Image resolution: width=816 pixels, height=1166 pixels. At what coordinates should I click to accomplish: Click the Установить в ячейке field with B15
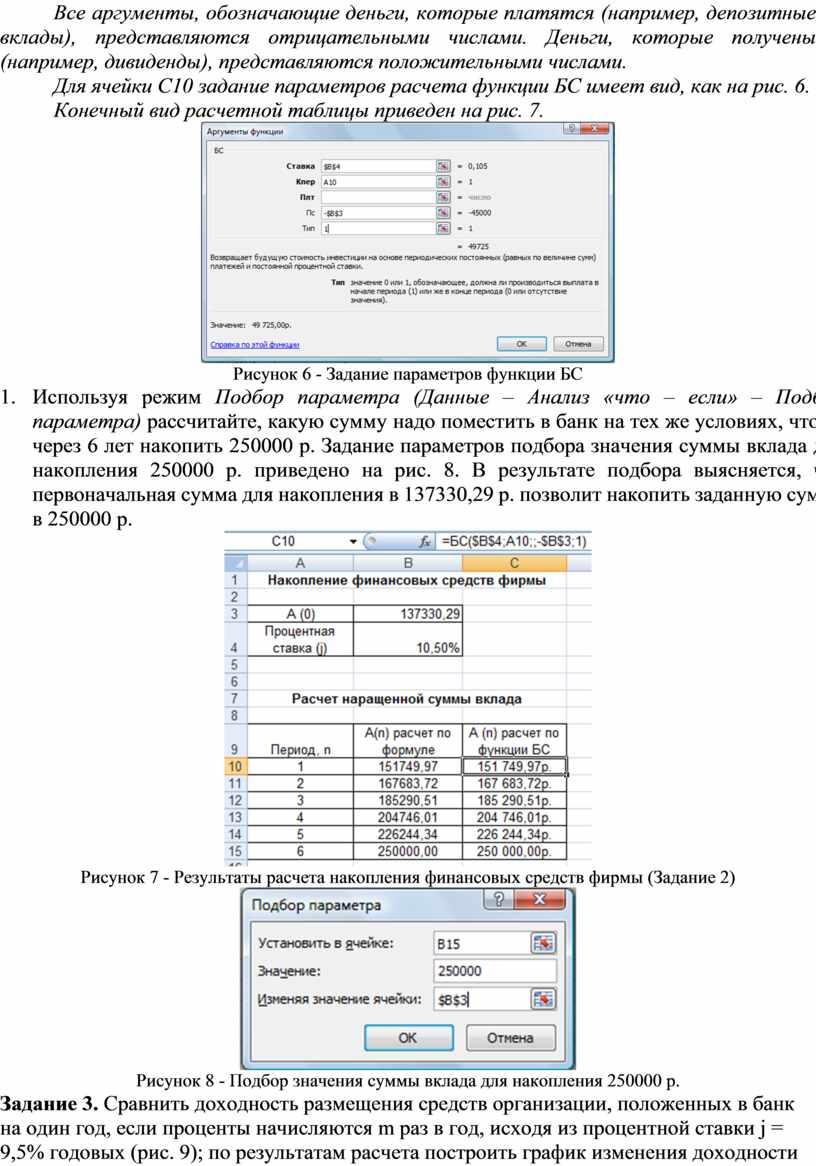[x=482, y=943]
